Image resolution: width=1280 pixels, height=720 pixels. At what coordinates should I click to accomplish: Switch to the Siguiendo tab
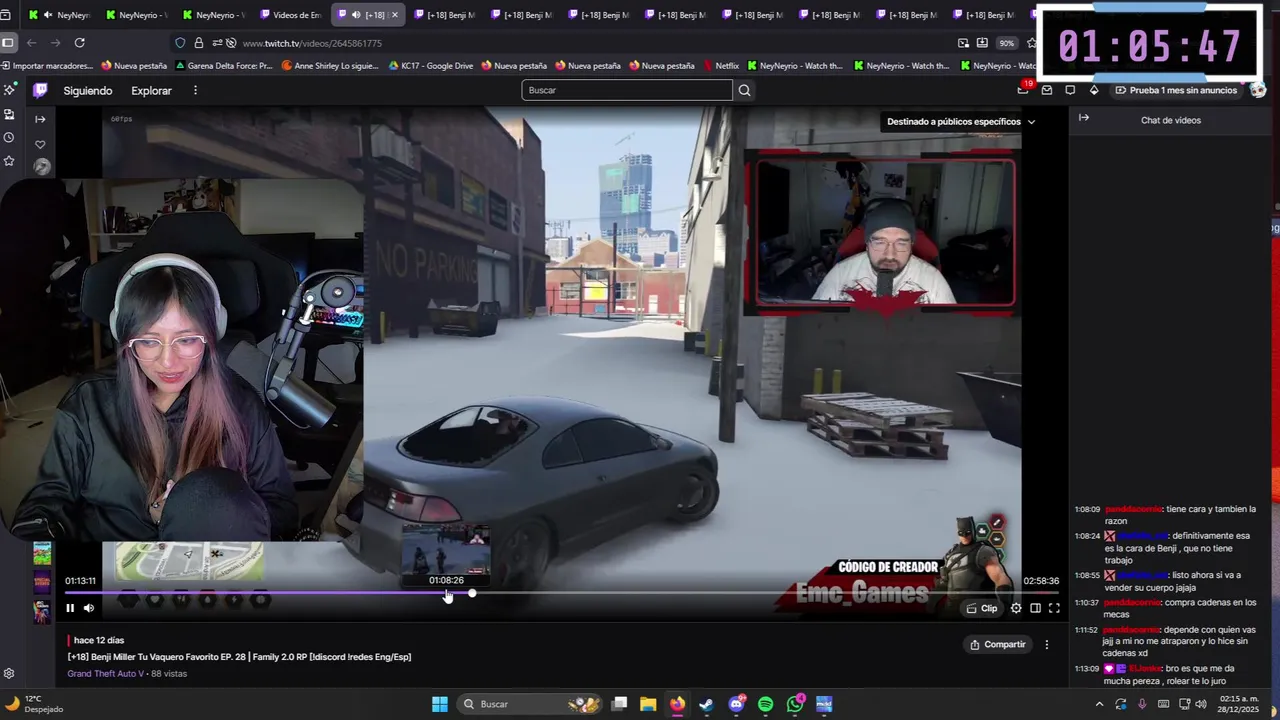[88, 91]
